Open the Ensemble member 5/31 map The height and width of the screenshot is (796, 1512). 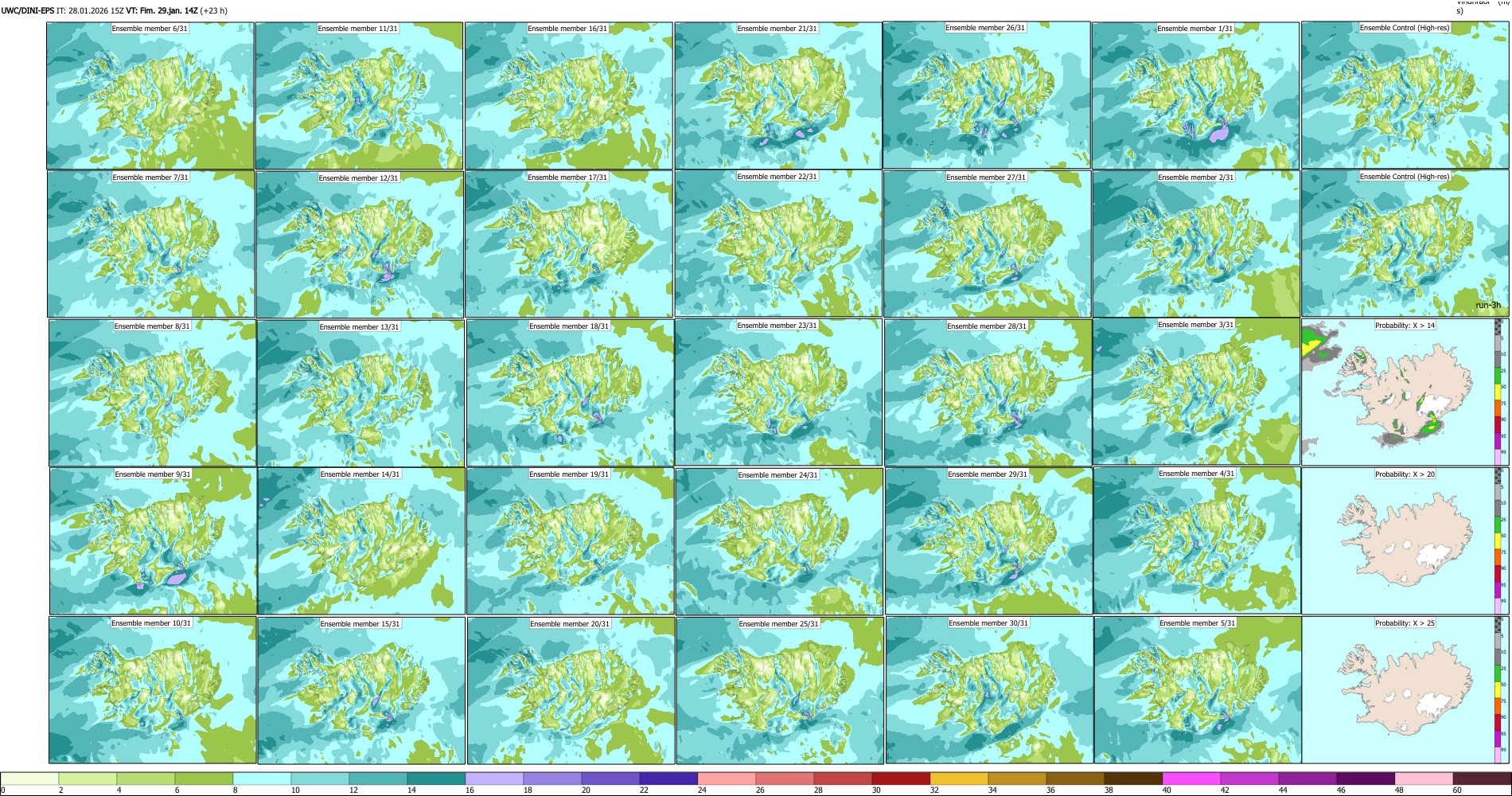point(1198,691)
